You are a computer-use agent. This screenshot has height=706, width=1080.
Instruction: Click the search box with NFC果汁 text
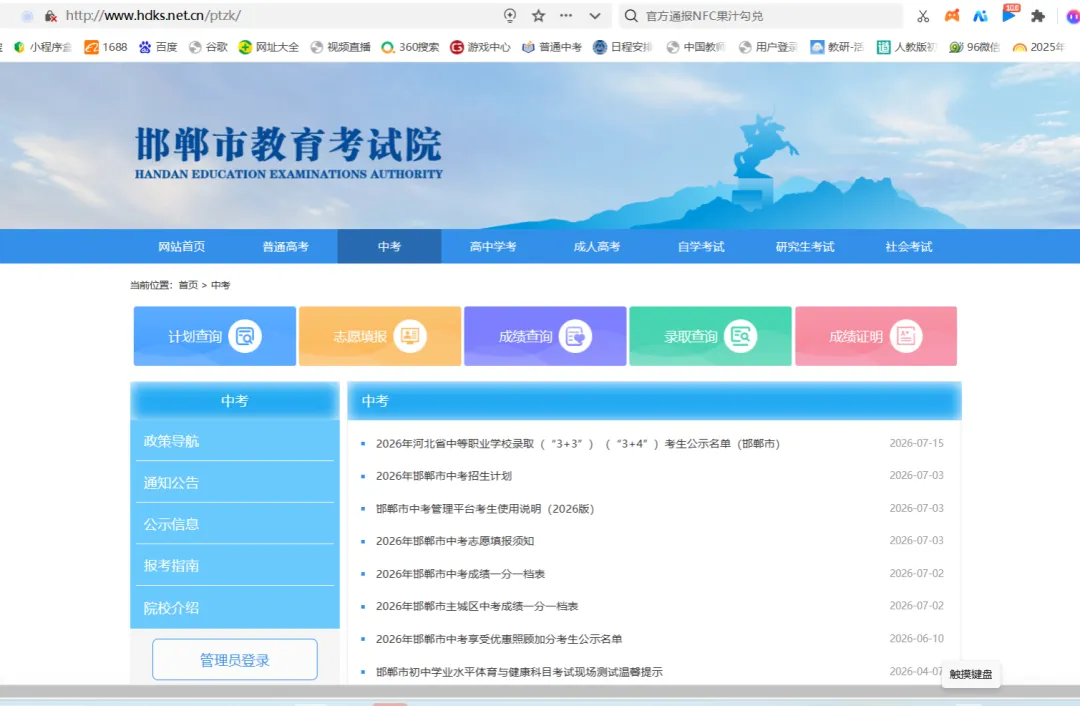[x=761, y=16]
